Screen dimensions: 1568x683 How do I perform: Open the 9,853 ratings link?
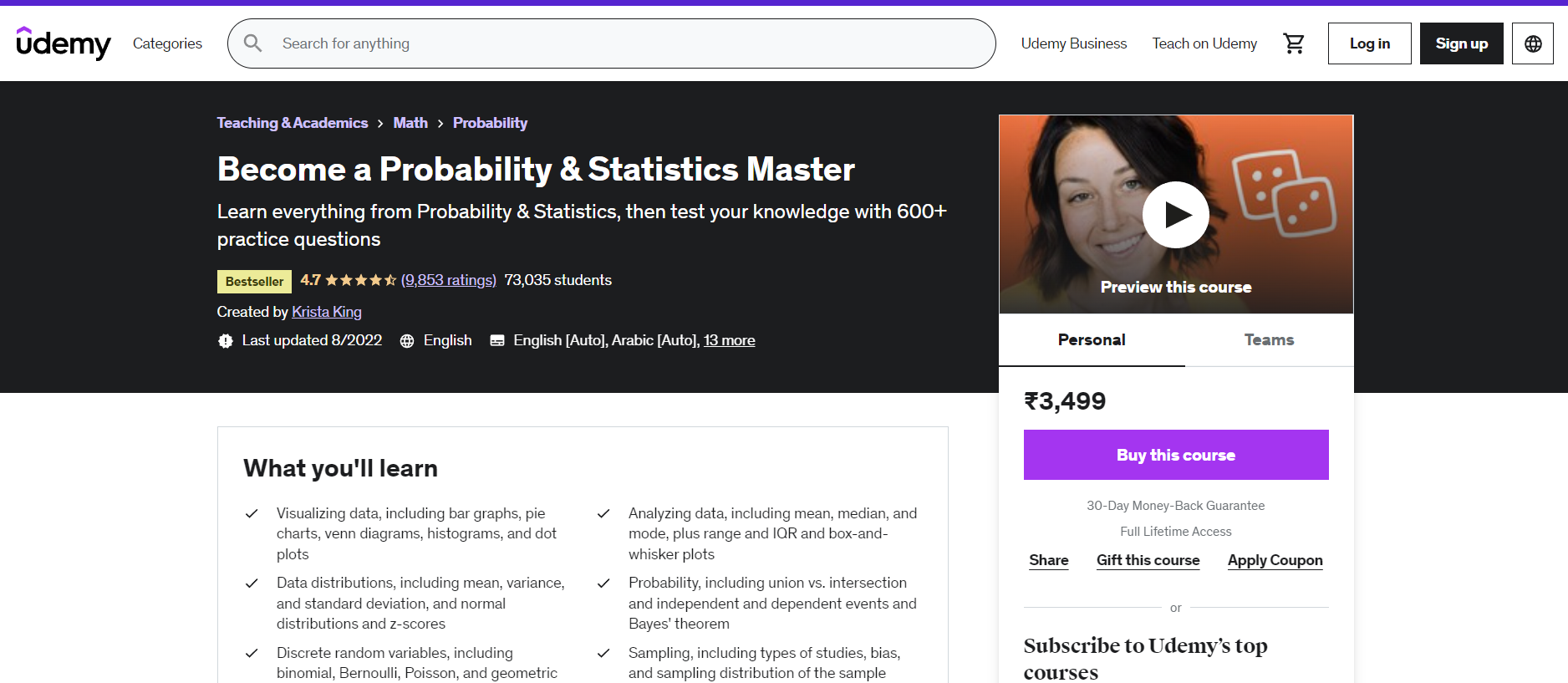point(449,280)
